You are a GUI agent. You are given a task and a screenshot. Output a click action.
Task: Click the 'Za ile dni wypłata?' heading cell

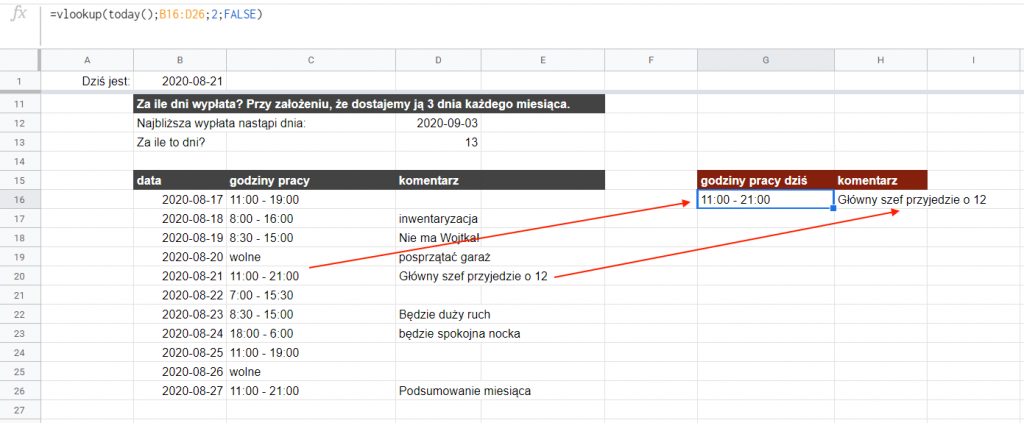[369, 104]
